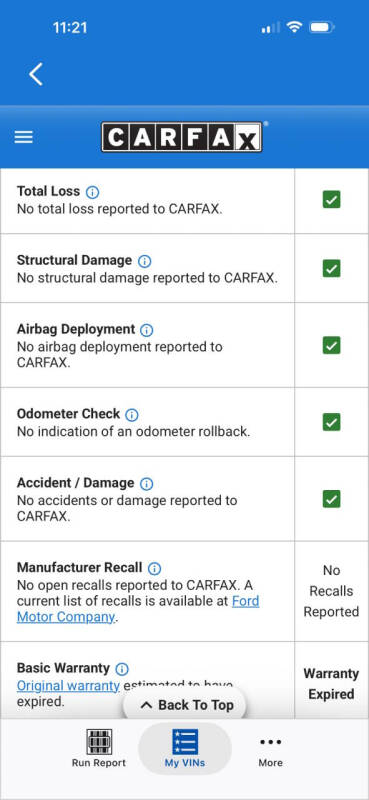The image size is (369, 800).
Task: Click the Total Loss green checkmark
Action: point(332,199)
